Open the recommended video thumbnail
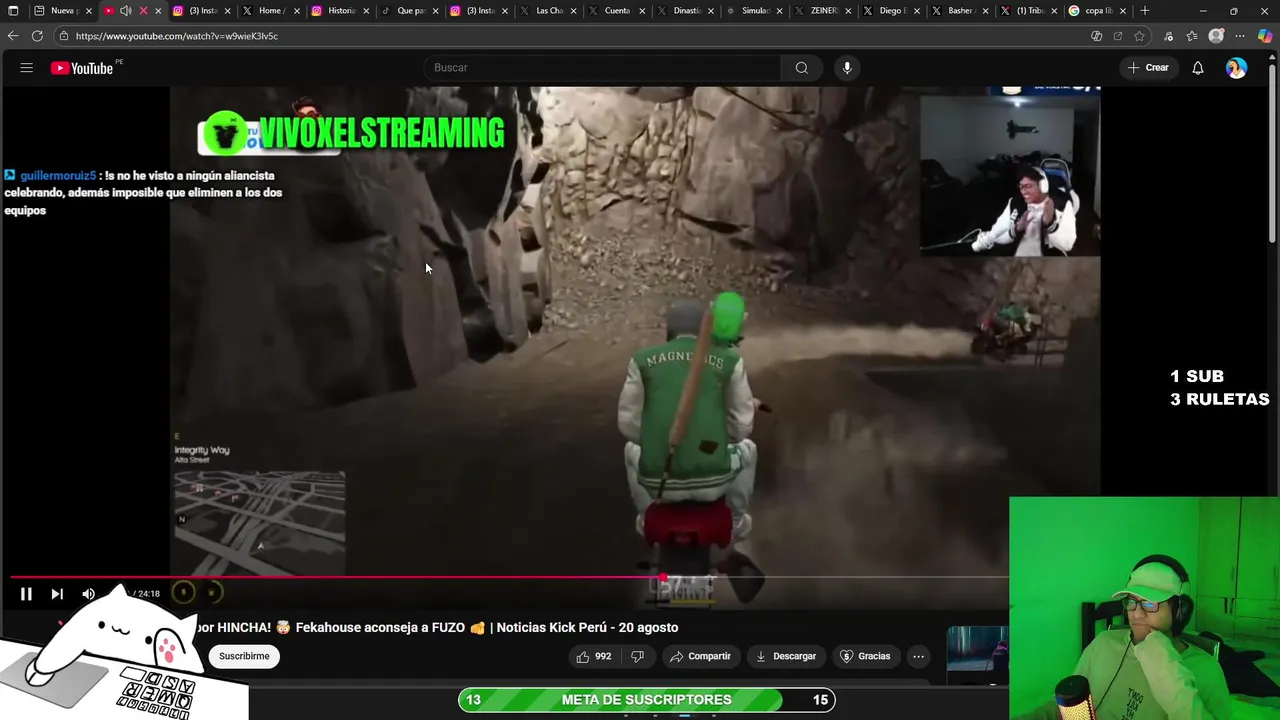Screen dimensions: 1280x720 pyautogui.click(x=978, y=655)
